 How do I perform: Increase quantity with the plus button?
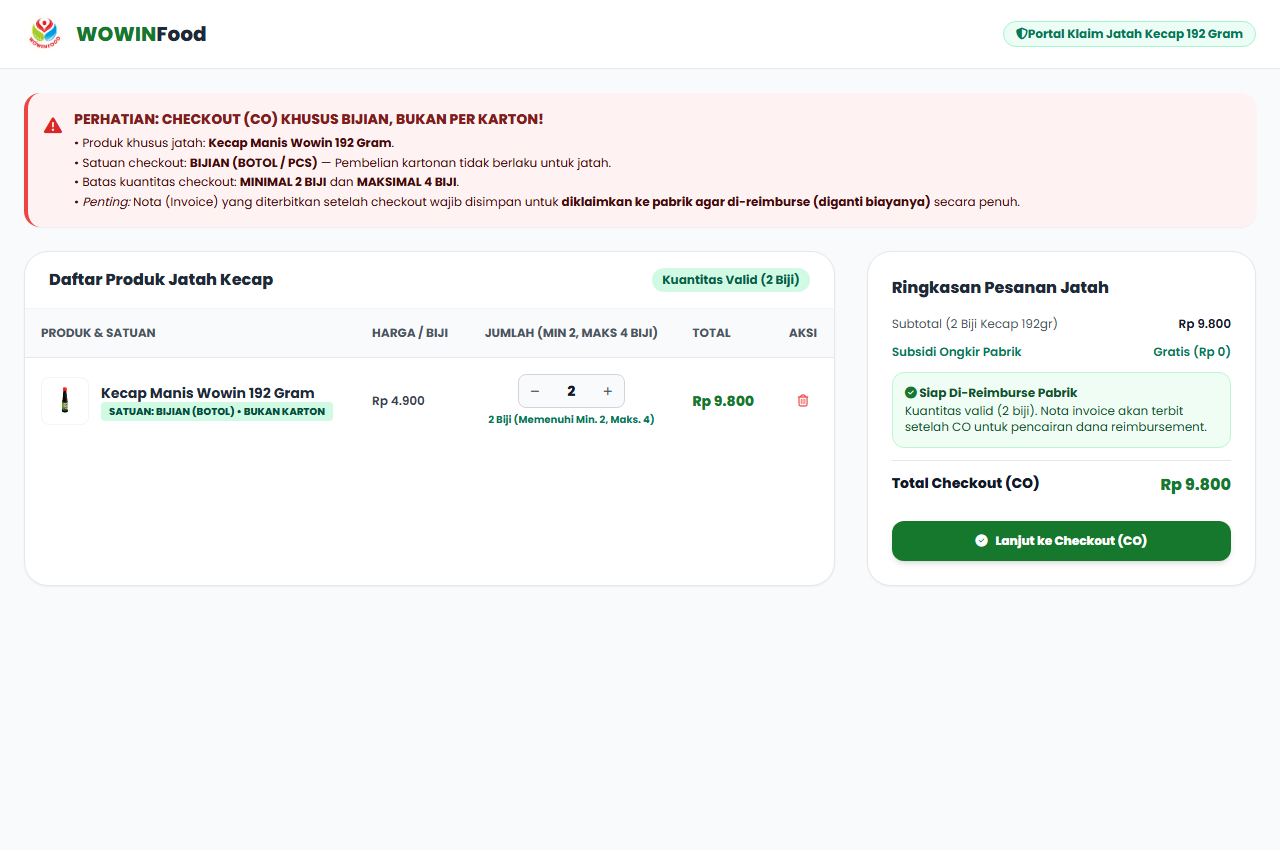(x=607, y=391)
